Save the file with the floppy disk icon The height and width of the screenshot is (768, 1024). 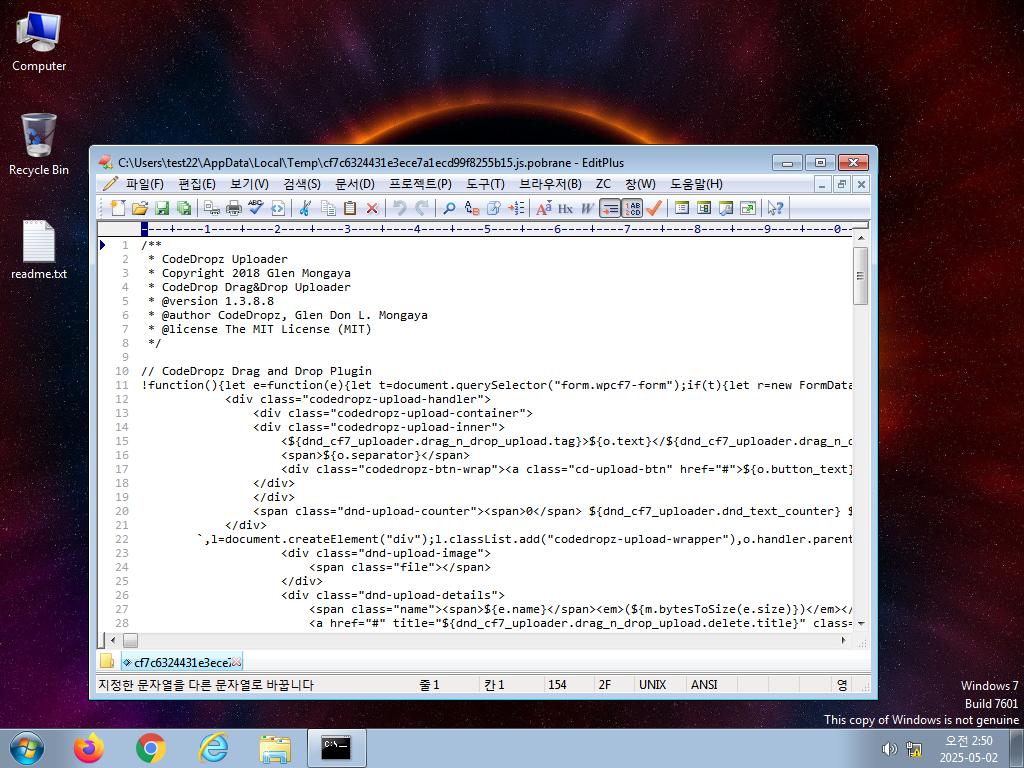(x=162, y=208)
